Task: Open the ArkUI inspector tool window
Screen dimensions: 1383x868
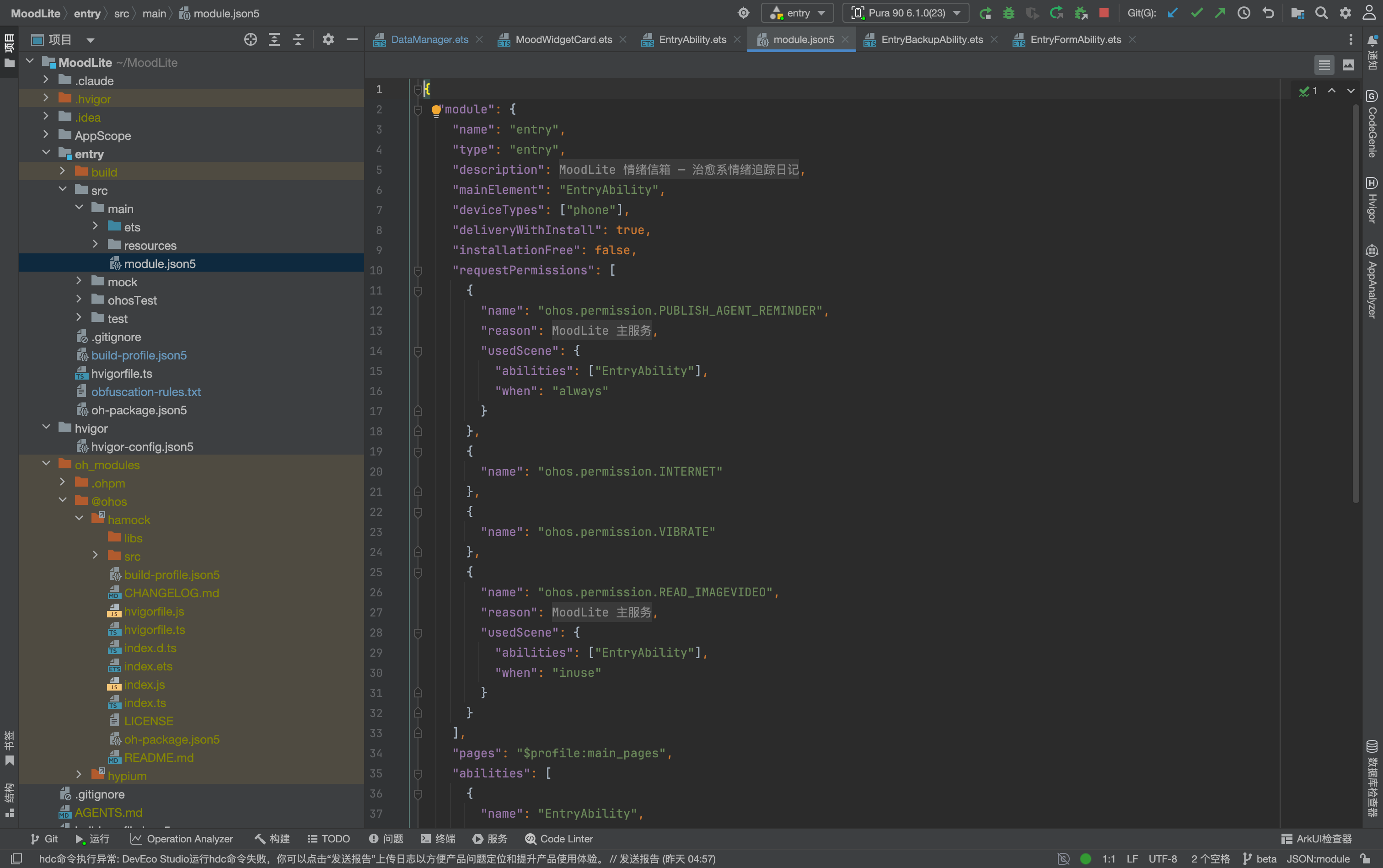Action: tap(1316, 839)
